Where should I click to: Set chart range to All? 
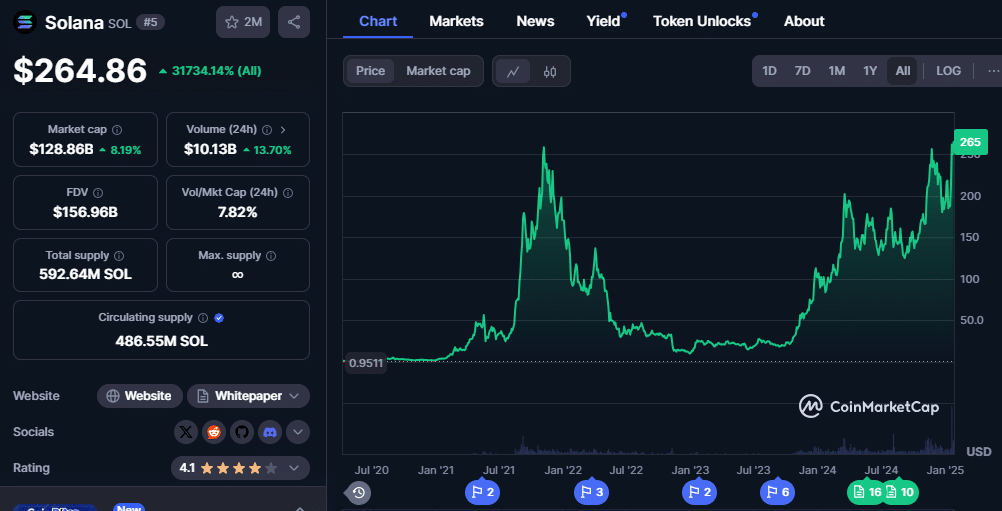point(902,71)
